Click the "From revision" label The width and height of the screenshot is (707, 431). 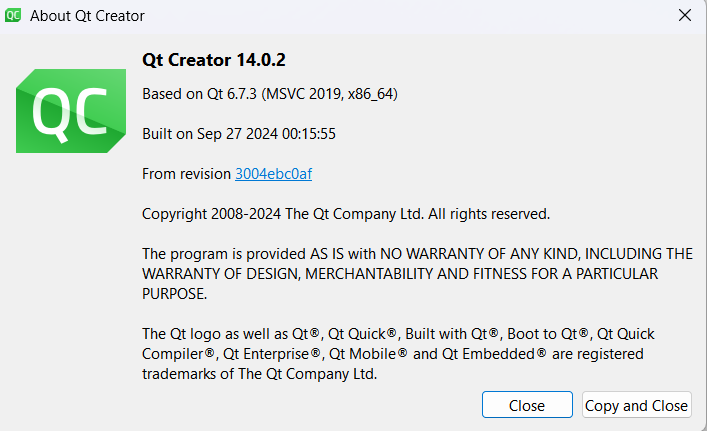187,174
